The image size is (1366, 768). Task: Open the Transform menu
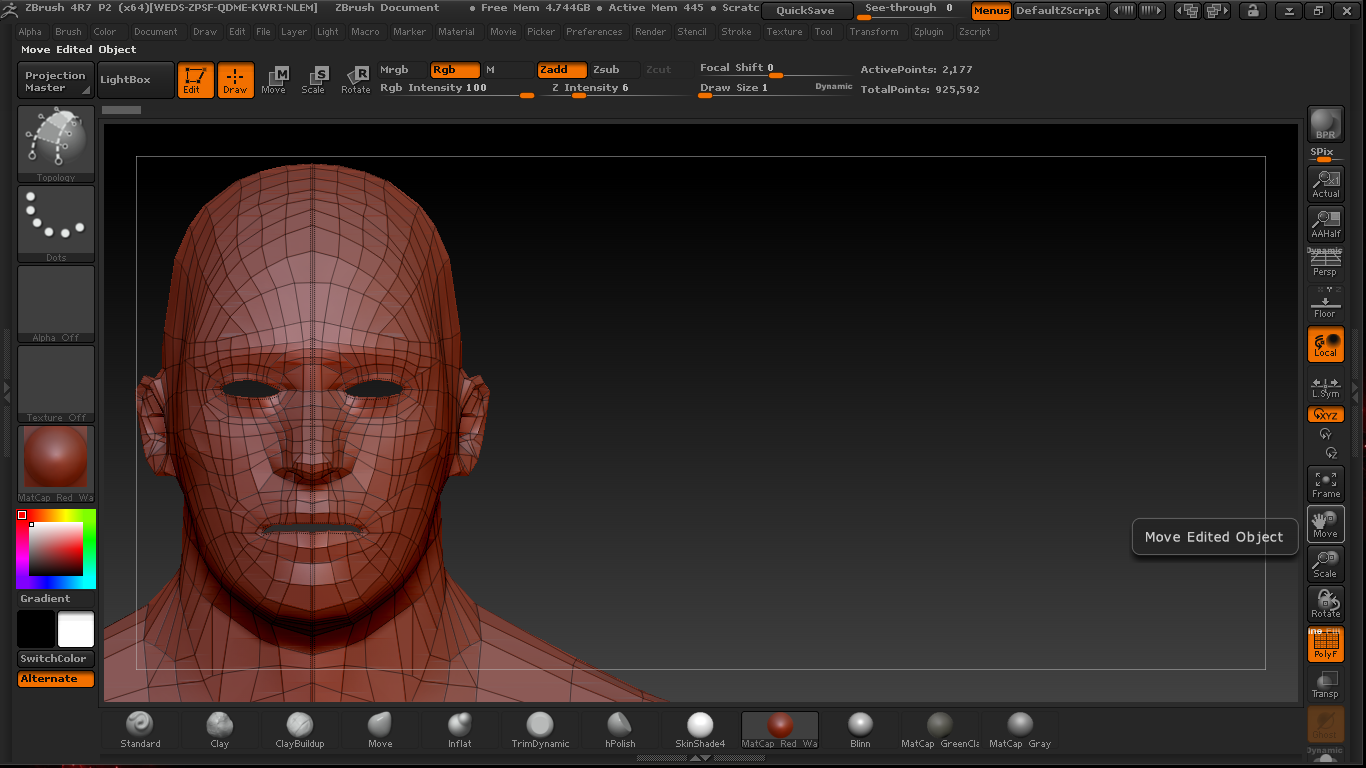(874, 32)
